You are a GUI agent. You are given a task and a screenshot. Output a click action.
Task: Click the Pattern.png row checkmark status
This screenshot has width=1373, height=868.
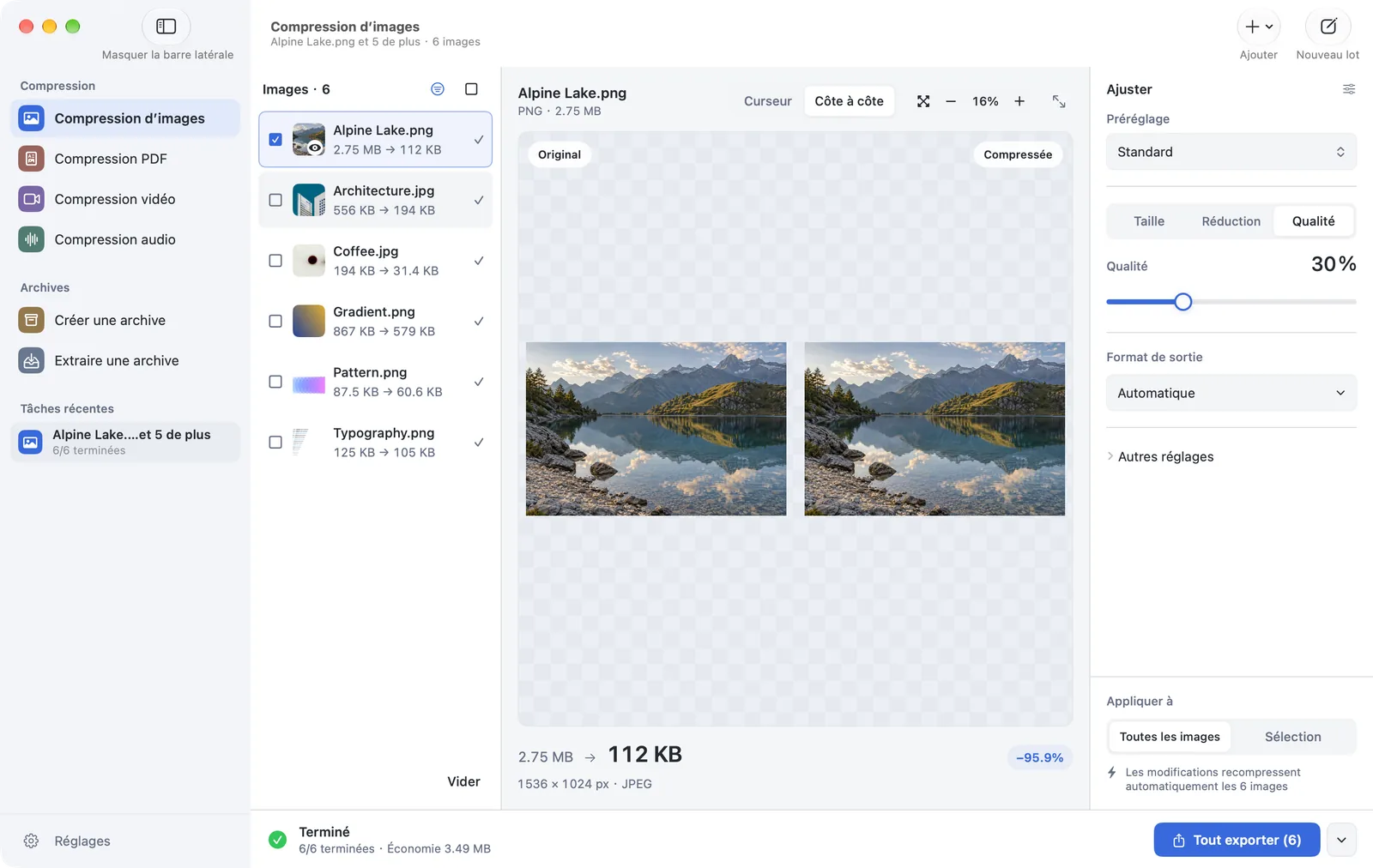pos(479,382)
